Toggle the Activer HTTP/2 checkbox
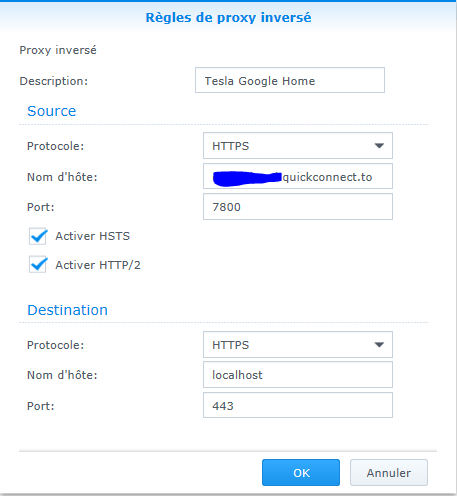 [x=38, y=265]
